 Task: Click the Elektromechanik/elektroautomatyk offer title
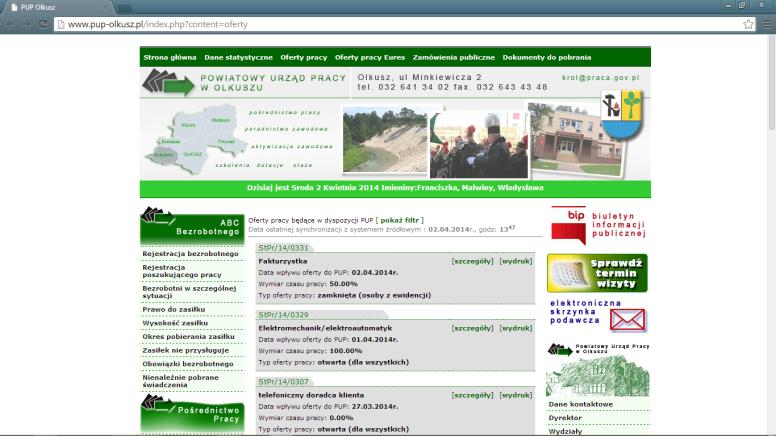325,328
